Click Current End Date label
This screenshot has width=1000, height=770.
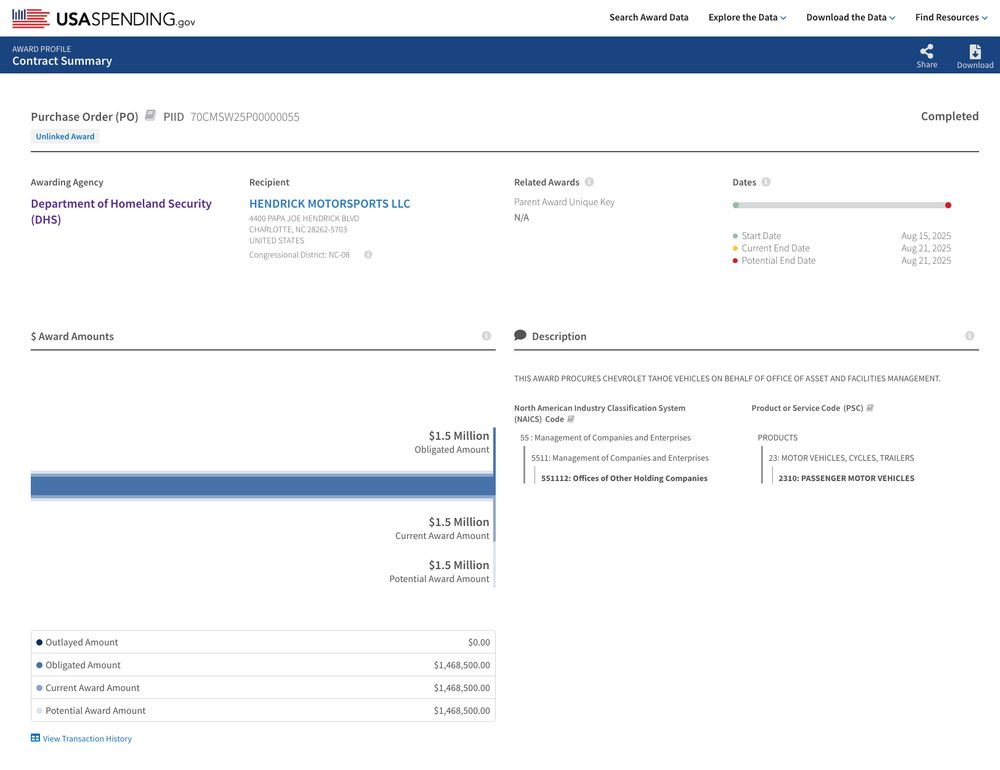click(x=776, y=248)
